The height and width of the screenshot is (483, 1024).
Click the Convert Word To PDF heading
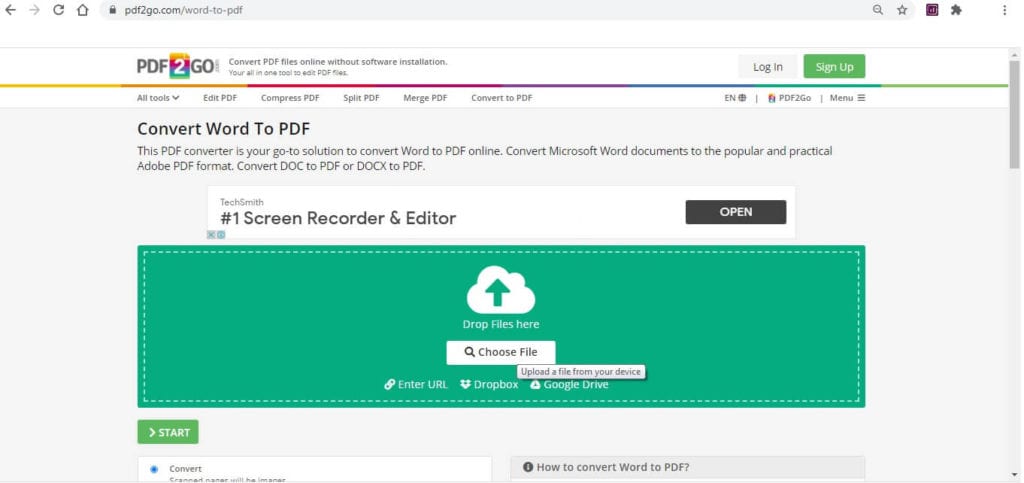[x=223, y=129]
